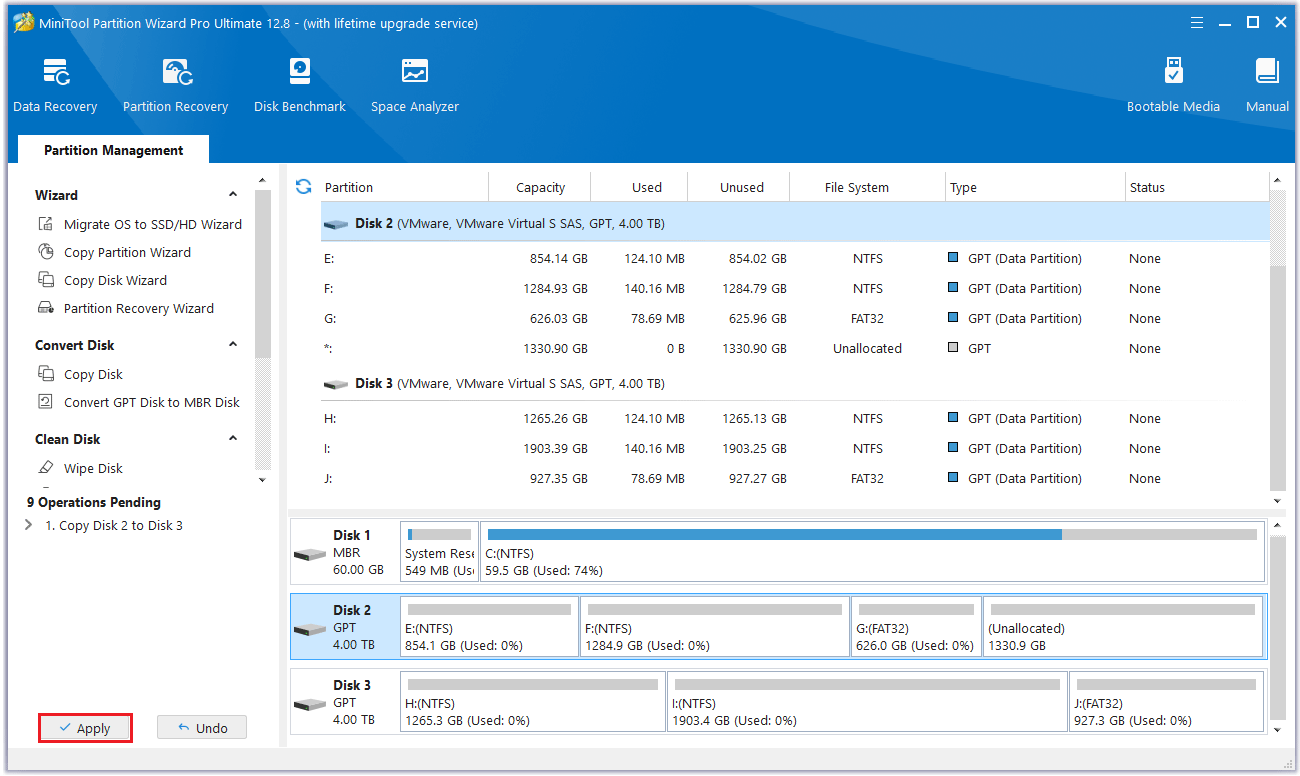Viewport: 1300px width, 776px height.
Task: Select F:(NTFS) block in Disk 2 map
Action: pos(715,627)
